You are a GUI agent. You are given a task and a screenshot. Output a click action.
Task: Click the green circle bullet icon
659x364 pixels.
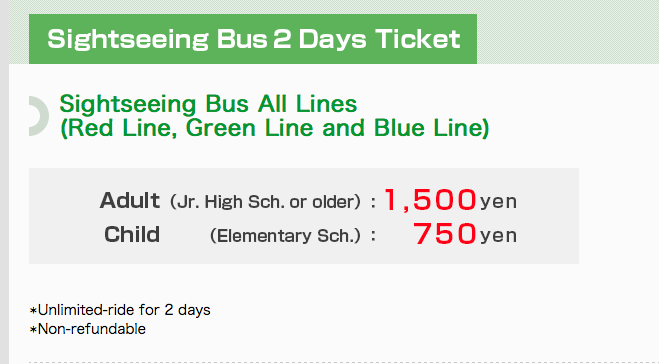point(39,116)
